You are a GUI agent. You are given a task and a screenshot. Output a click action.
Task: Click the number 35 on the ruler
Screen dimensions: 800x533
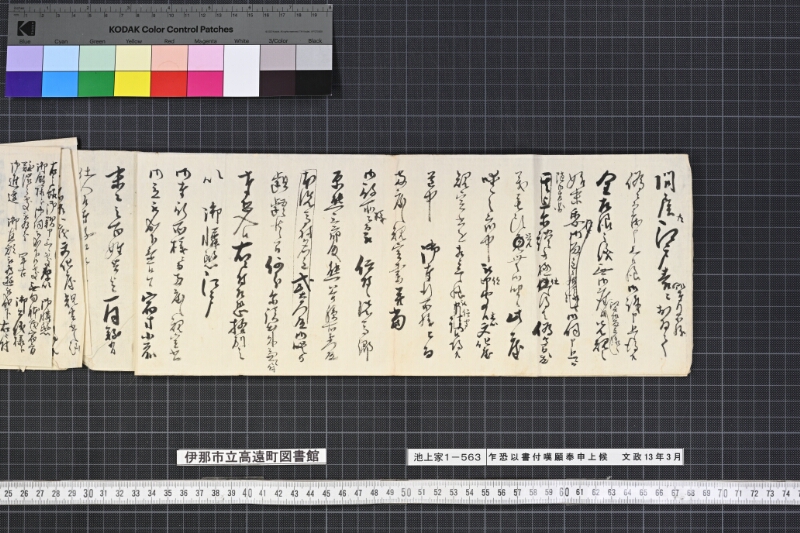168,493
